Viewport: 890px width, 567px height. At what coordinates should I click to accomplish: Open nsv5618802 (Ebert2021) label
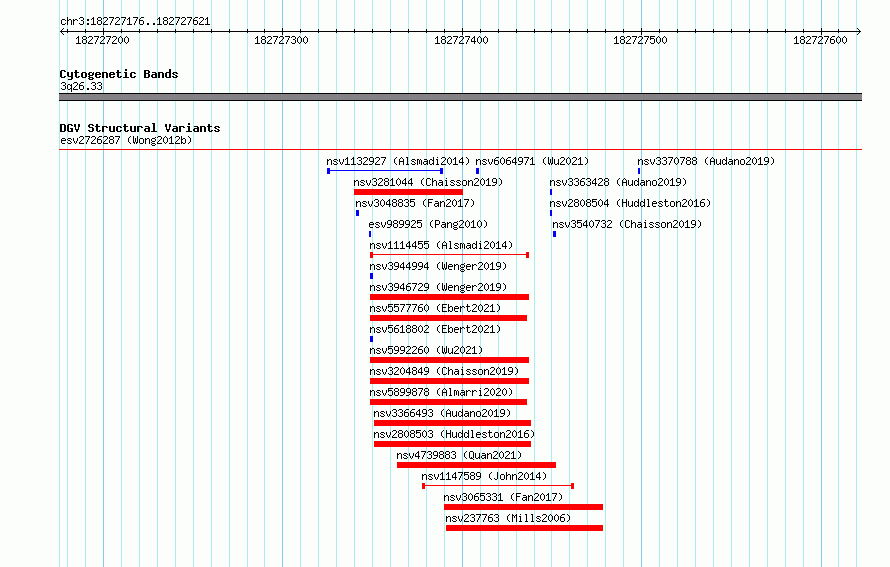(435, 329)
